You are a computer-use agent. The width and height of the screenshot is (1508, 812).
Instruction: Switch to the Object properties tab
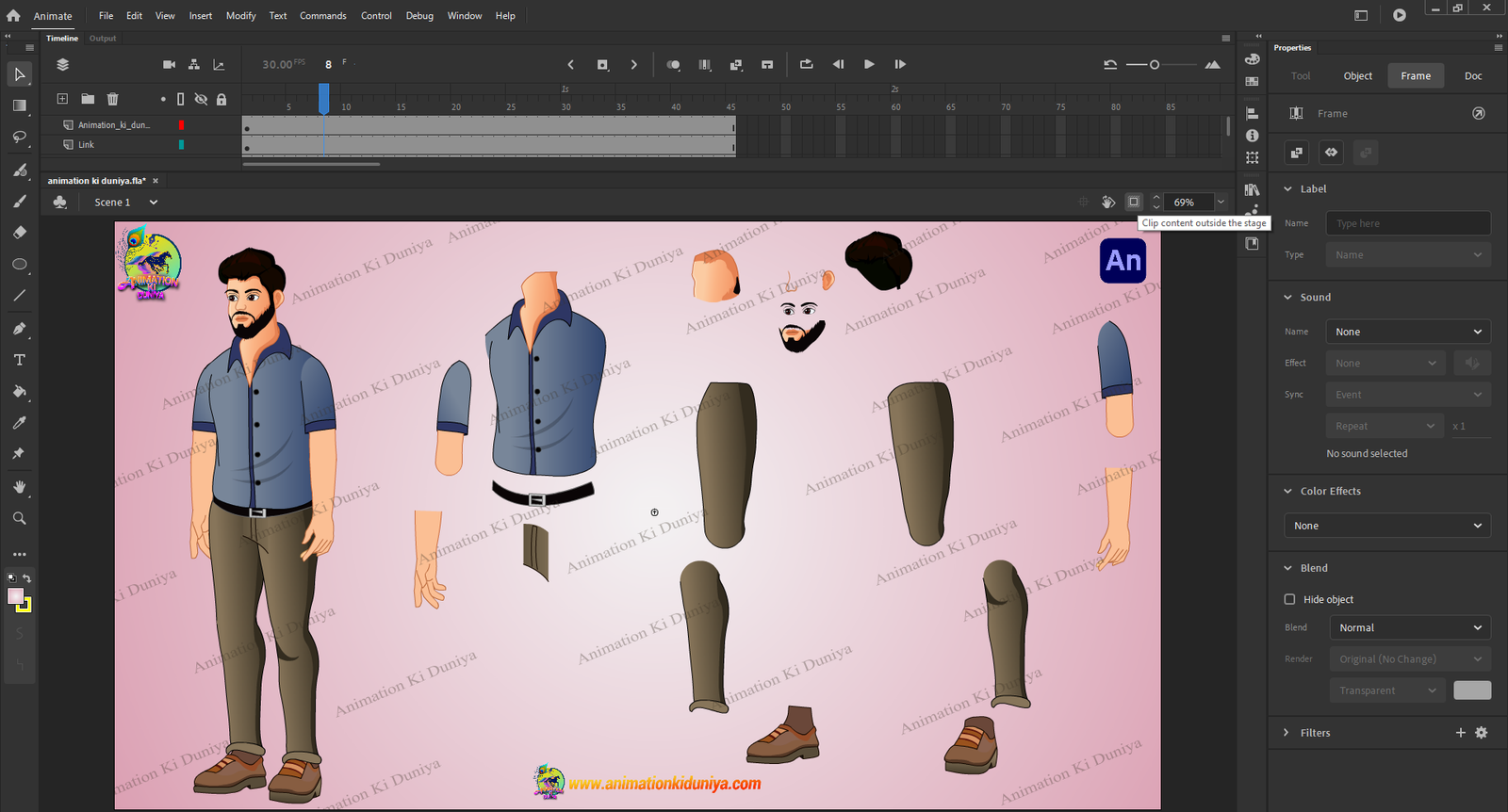[1358, 76]
